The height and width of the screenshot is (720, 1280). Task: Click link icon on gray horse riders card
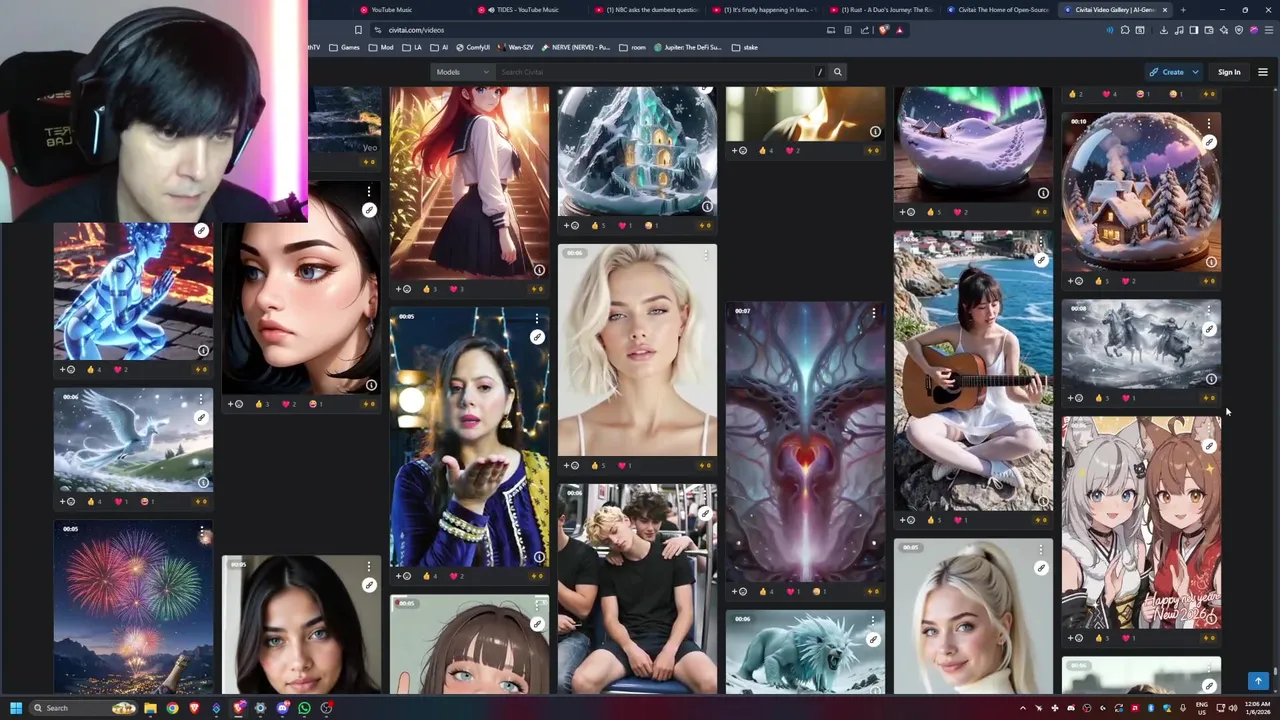(1209, 329)
